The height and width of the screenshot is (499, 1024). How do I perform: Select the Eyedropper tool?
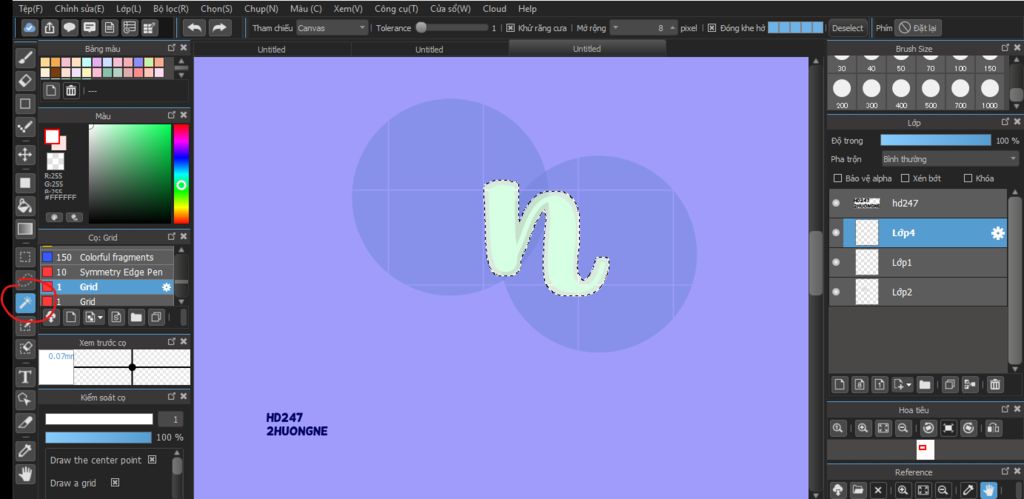click(x=25, y=450)
